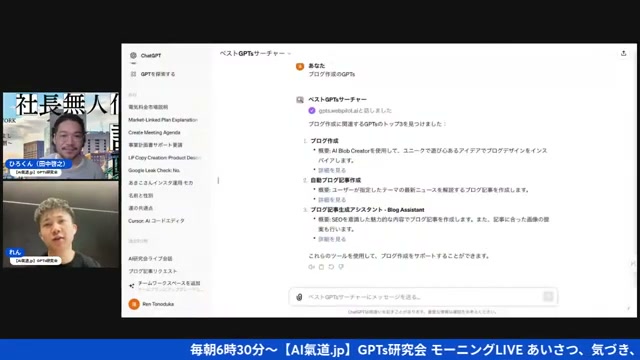Click the list heading ブログ作成
This screenshot has height=360, width=640.
324,141
